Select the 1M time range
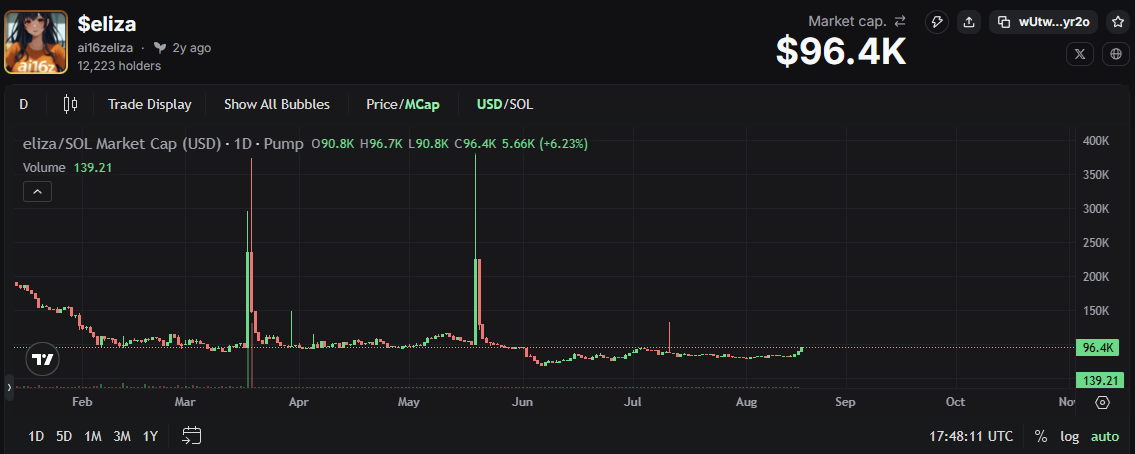The height and width of the screenshot is (454, 1135). [93, 436]
